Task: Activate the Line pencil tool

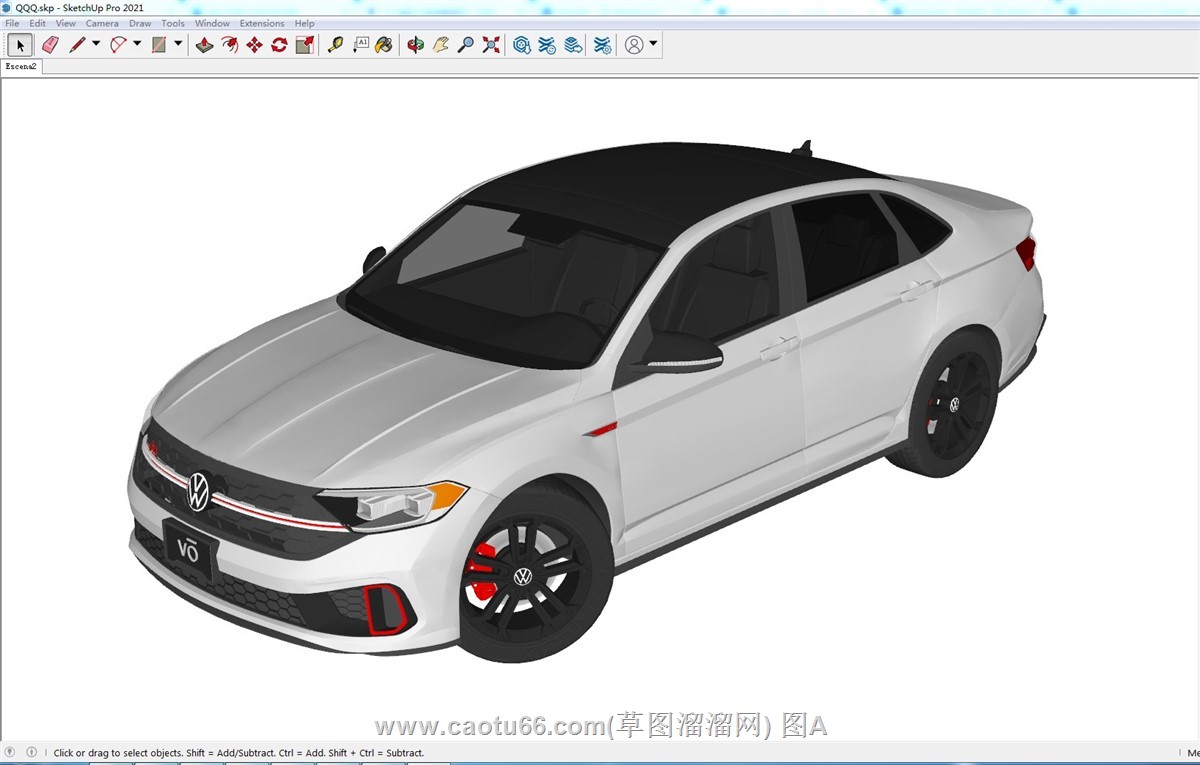Action: point(77,45)
